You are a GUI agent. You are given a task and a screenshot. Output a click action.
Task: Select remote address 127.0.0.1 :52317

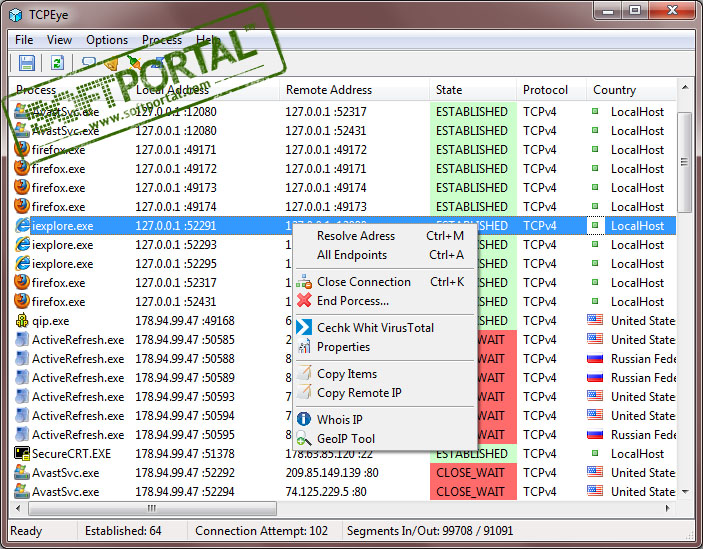click(325, 111)
